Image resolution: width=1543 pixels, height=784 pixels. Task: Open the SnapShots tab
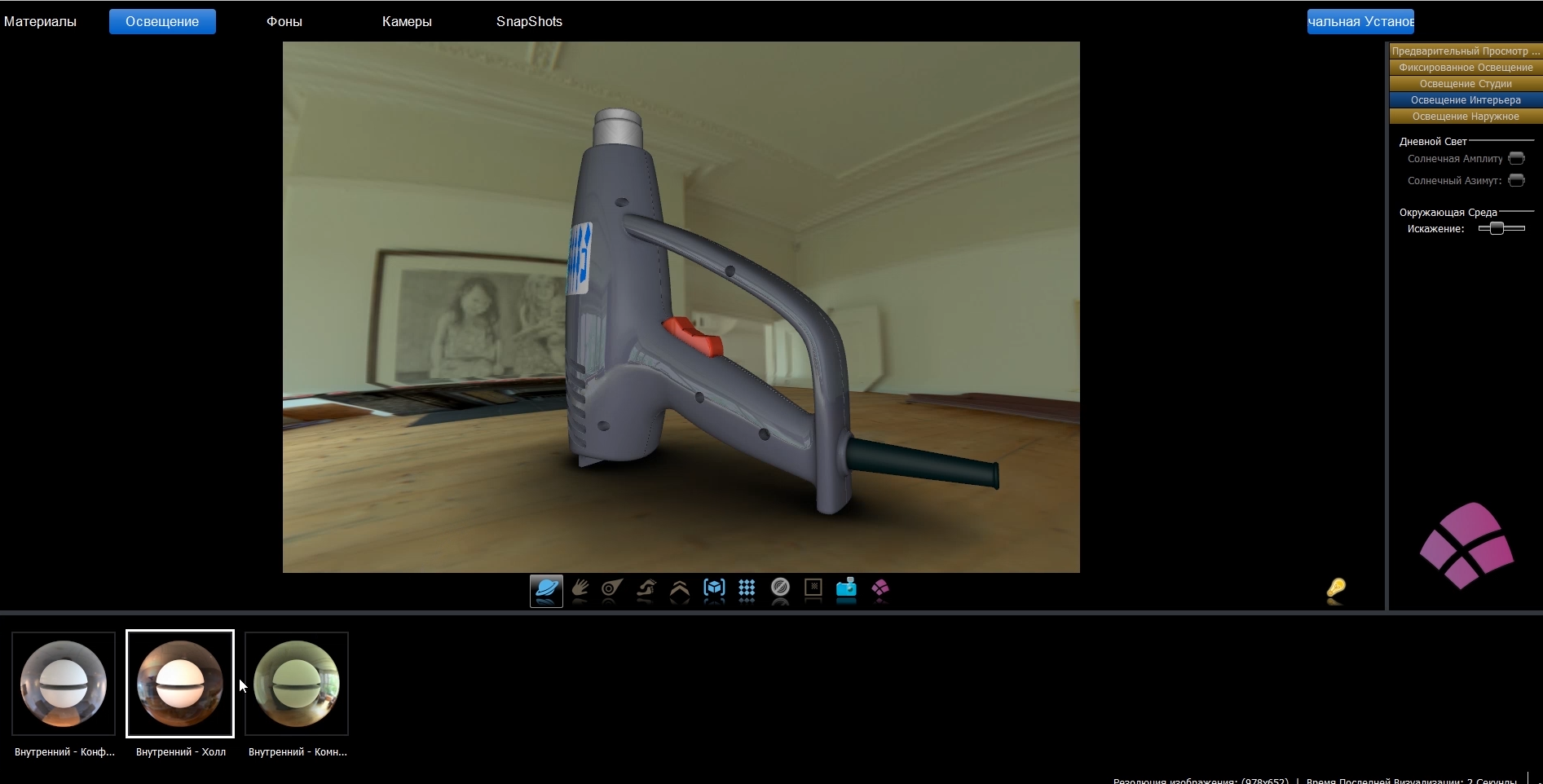tap(529, 21)
